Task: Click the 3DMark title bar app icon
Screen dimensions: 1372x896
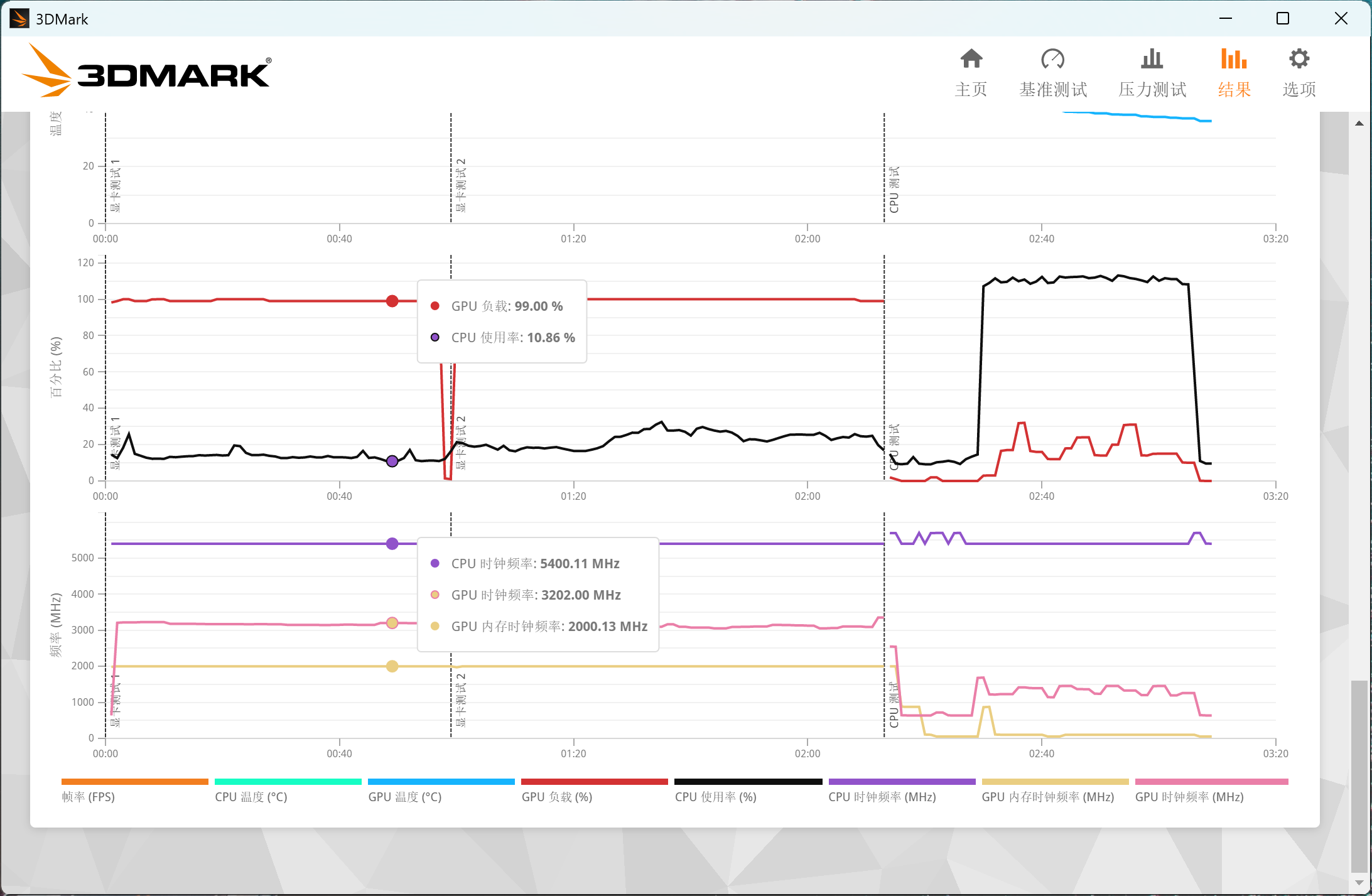Action: [19, 19]
